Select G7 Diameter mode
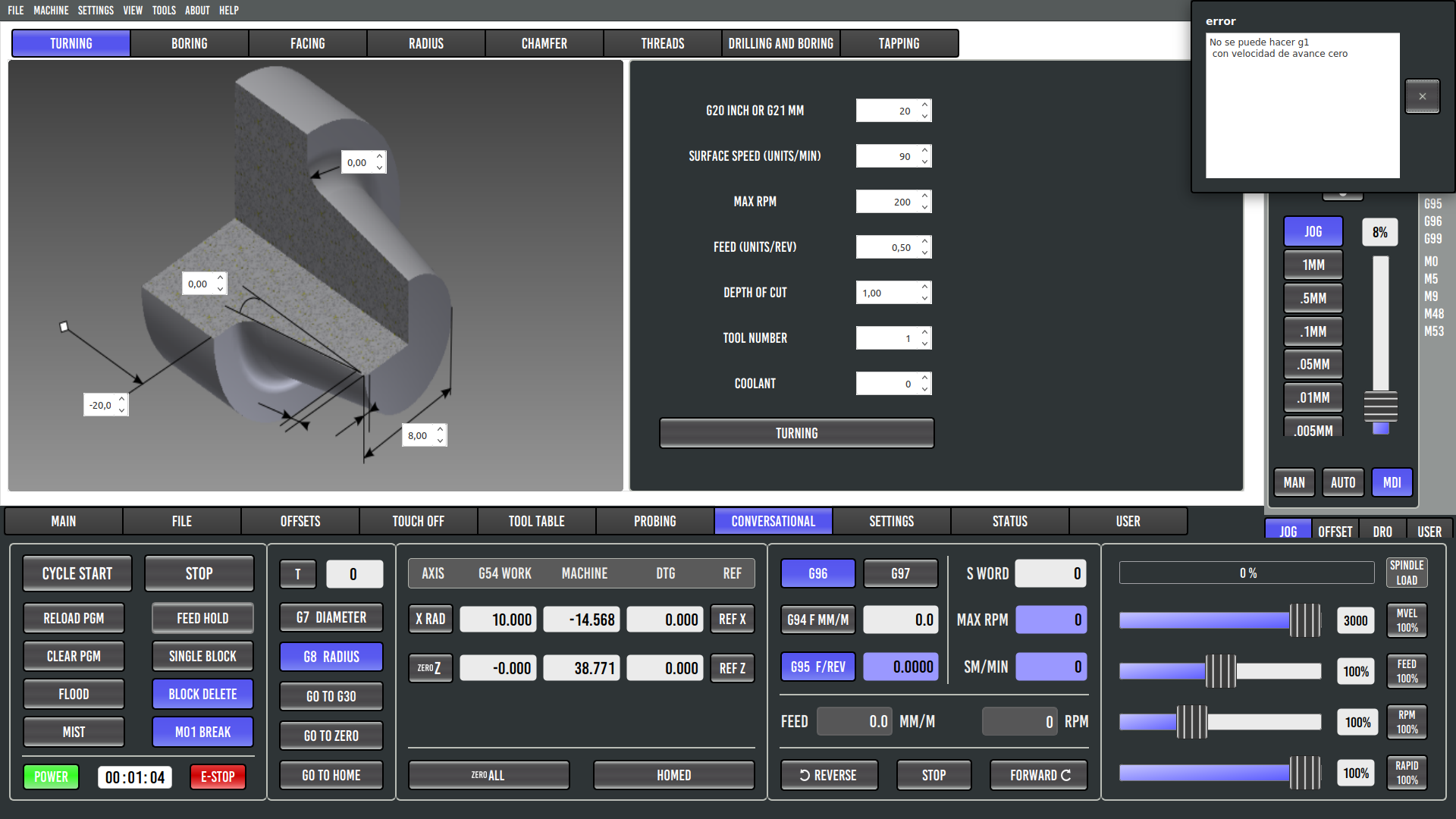This screenshot has width=1456, height=819. (331, 617)
